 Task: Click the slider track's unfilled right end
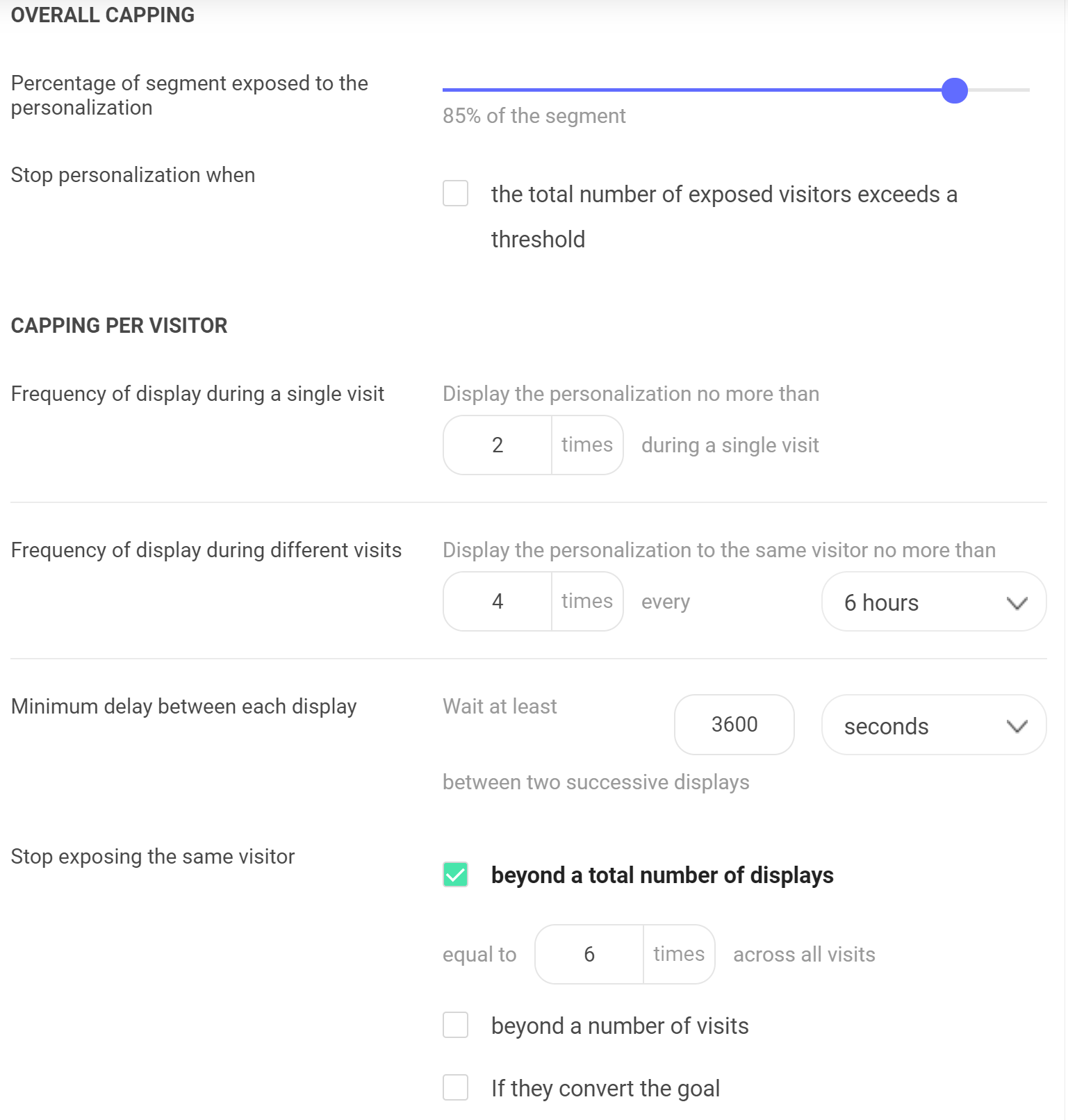point(999,90)
